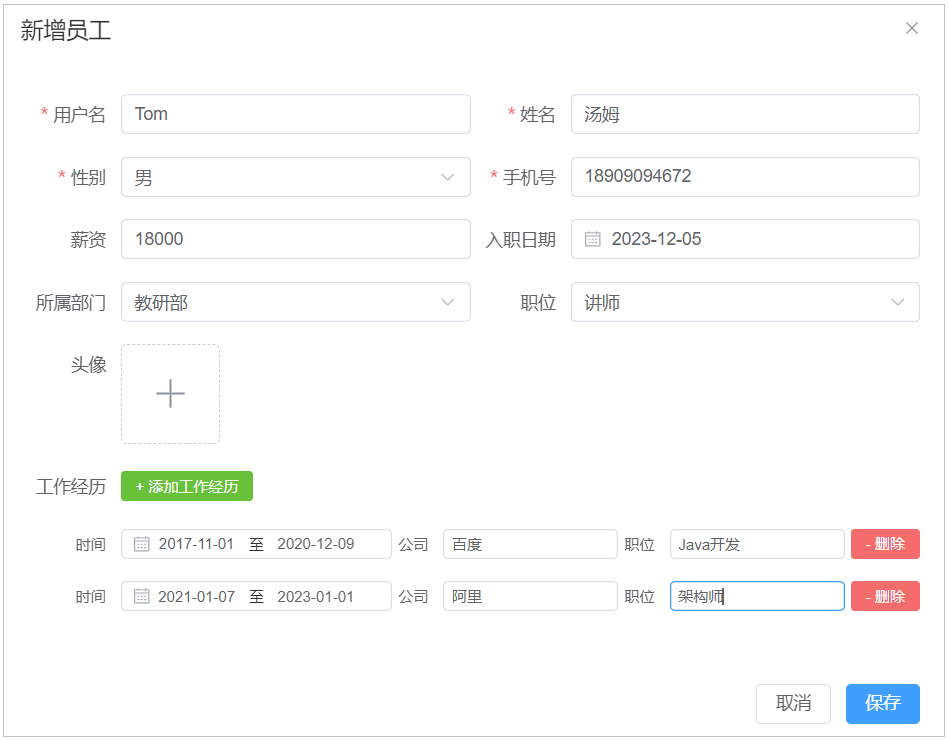Focus the 用户名 input containing Tom

[295, 114]
